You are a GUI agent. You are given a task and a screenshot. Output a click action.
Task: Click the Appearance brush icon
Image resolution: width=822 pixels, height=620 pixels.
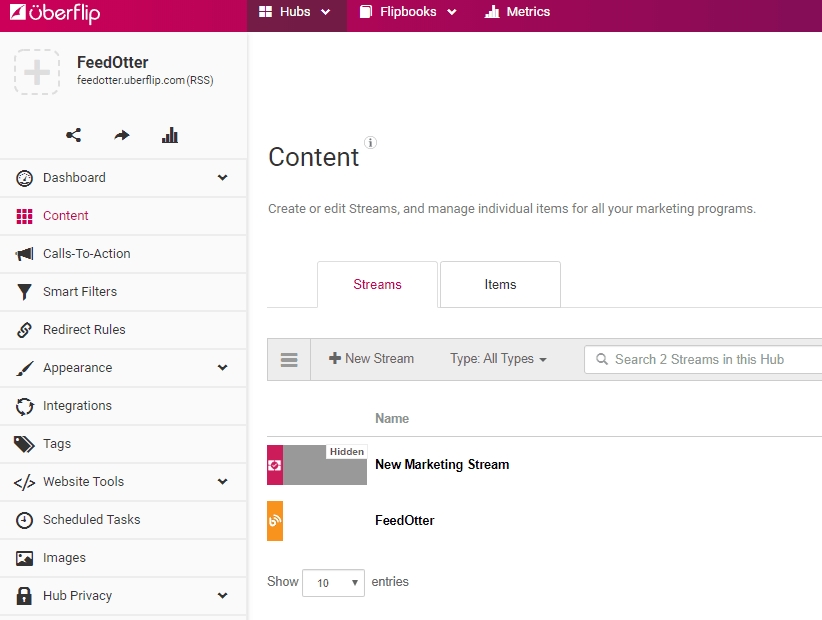[x=24, y=368]
